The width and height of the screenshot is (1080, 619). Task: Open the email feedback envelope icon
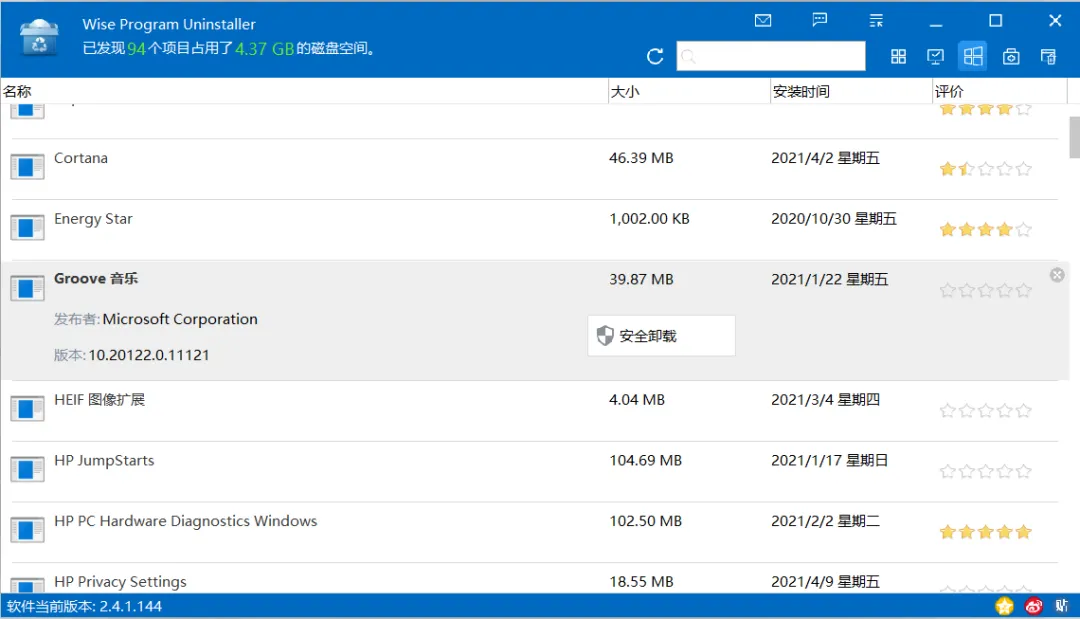click(762, 21)
